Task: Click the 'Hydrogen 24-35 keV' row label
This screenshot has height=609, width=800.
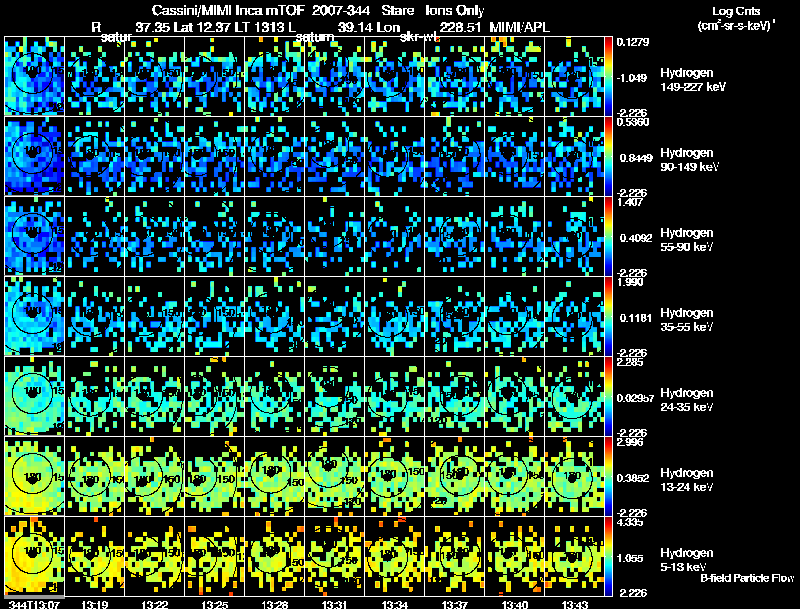Action: point(687,400)
